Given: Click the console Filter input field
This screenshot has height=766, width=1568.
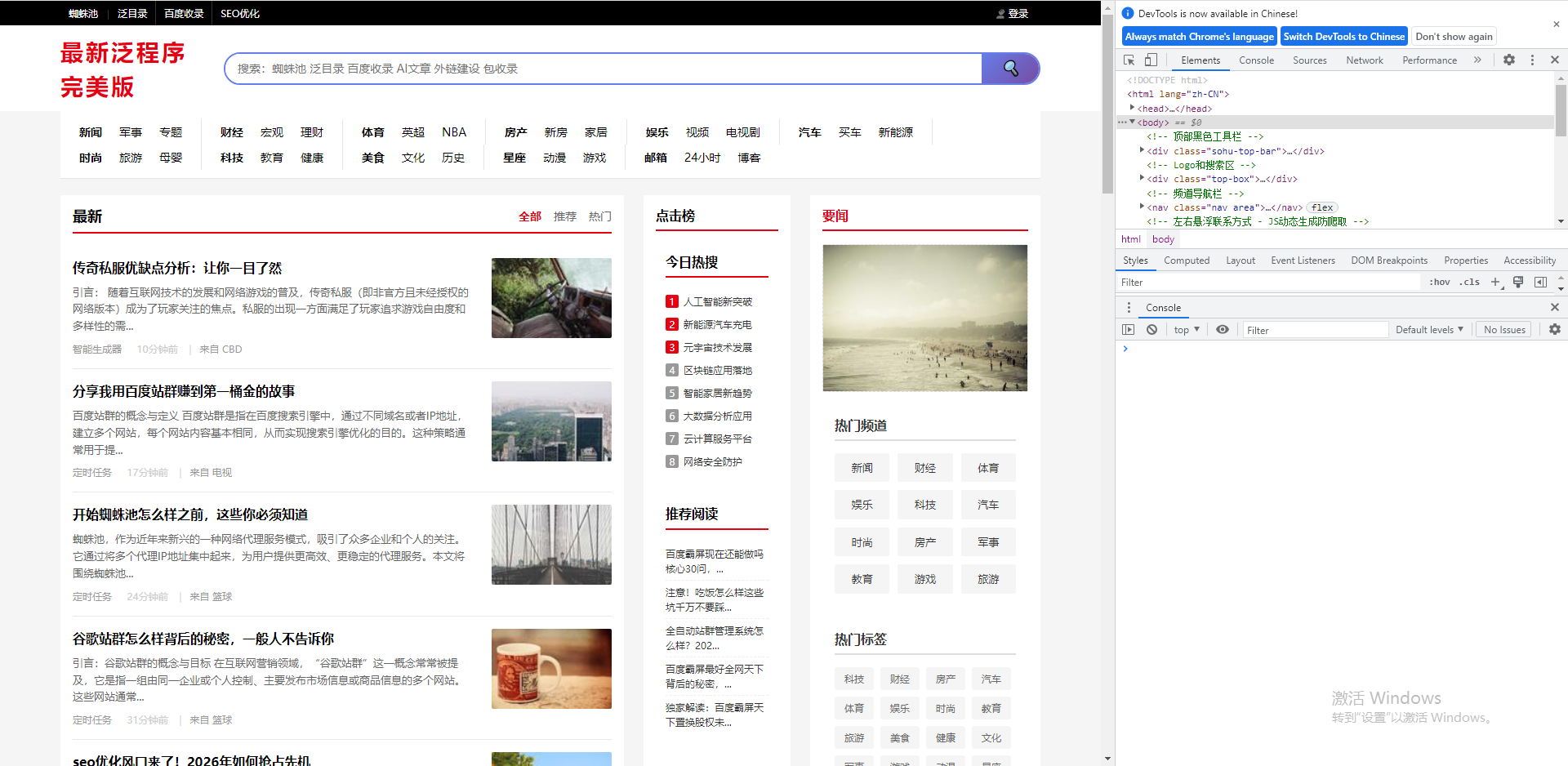Looking at the screenshot, I should pyautogui.click(x=1315, y=329).
